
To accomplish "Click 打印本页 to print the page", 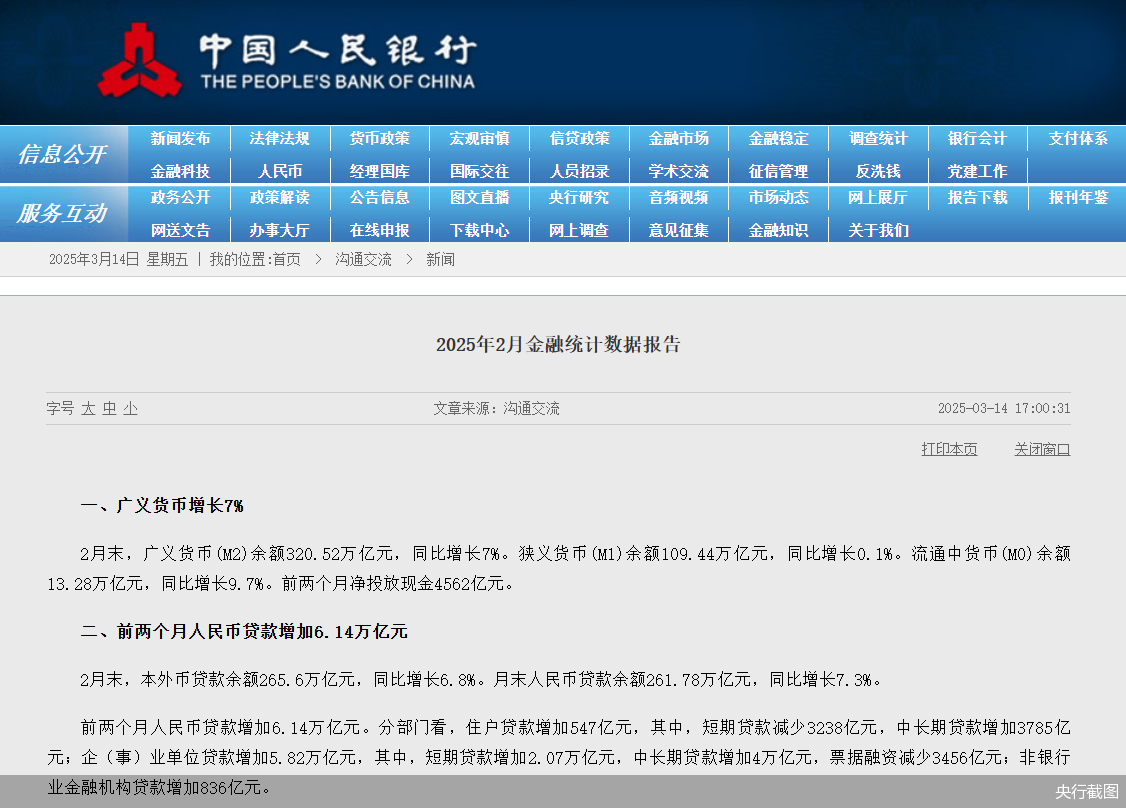I will (x=949, y=450).
